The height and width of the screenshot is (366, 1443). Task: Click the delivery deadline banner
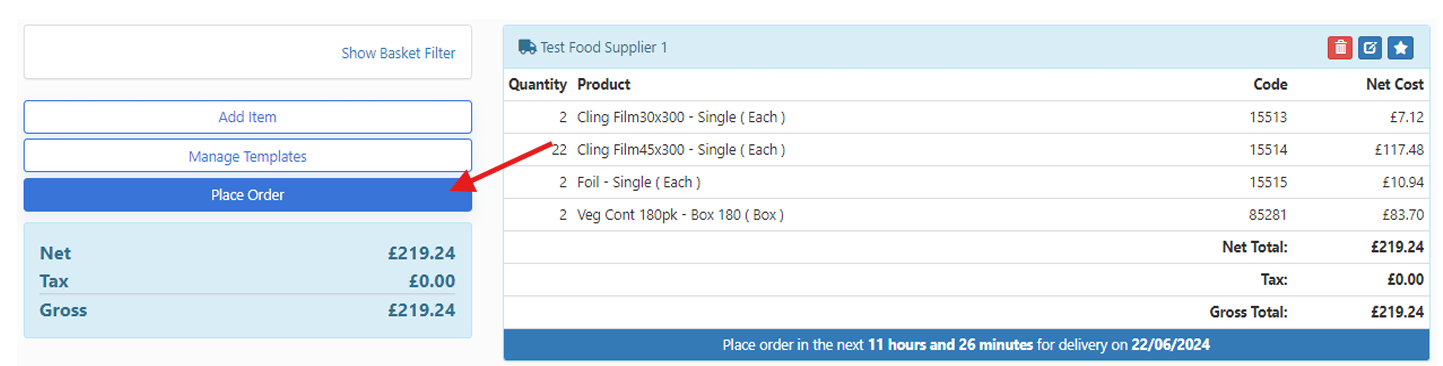point(966,345)
